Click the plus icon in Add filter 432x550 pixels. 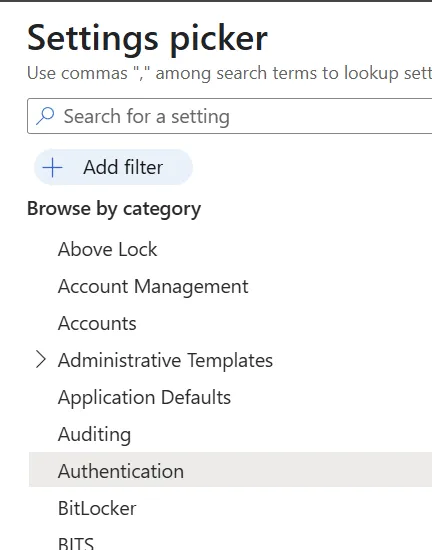coord(52,167)
